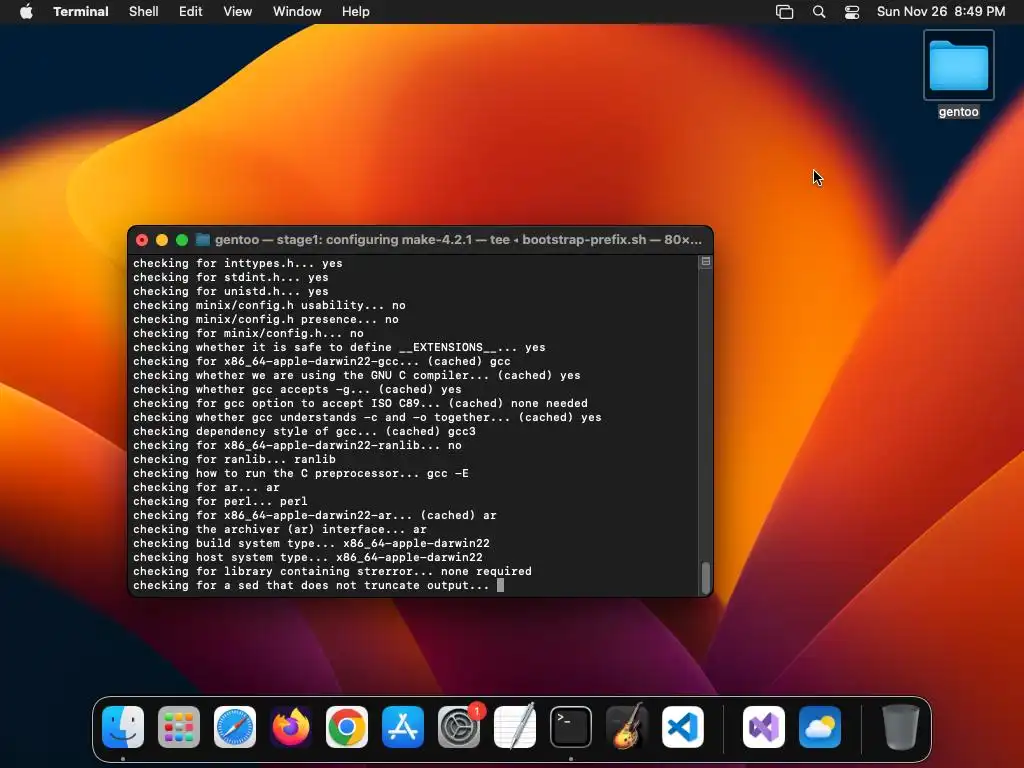Launch Google Chrome from the Dock

347,727
